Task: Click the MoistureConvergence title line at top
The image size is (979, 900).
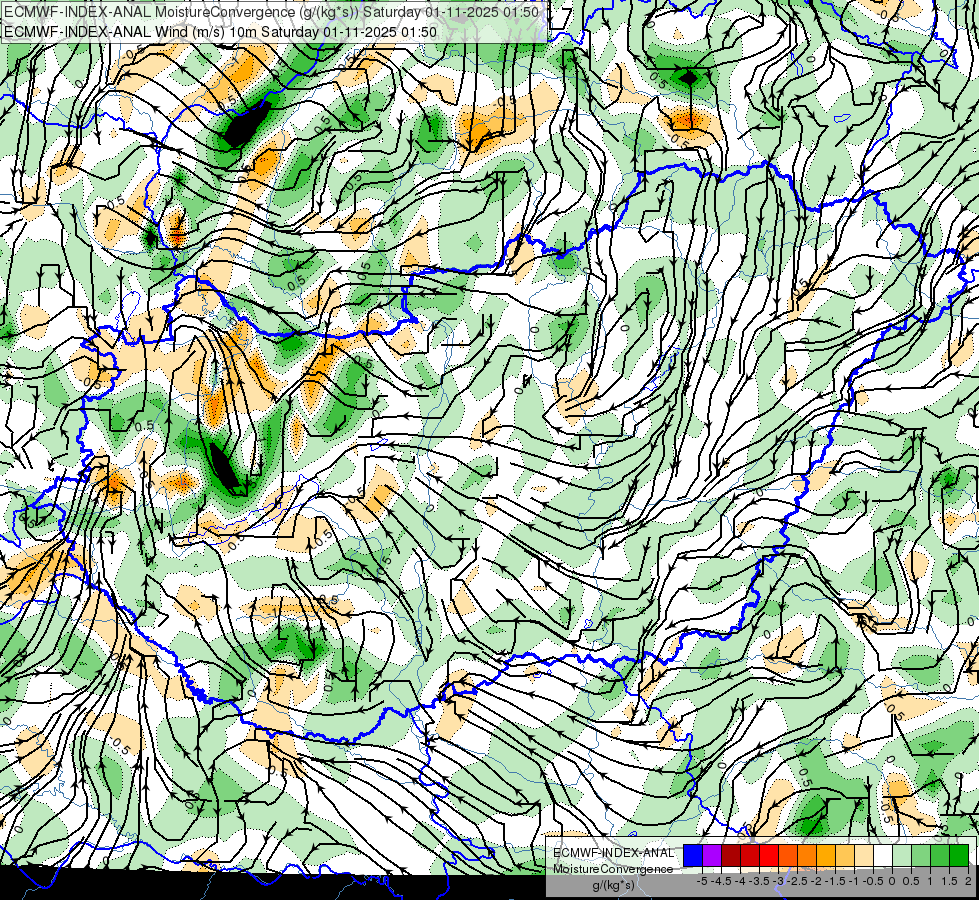Action: [272, 12]
